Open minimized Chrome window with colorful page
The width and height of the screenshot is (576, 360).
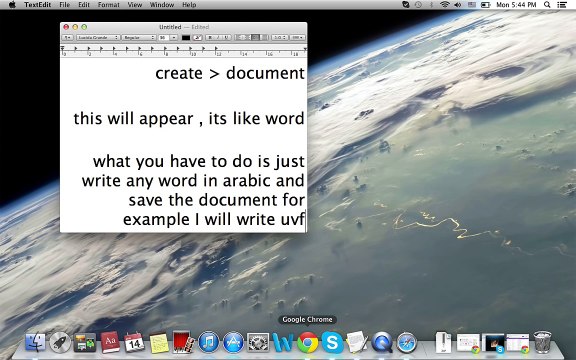[468, 343]
